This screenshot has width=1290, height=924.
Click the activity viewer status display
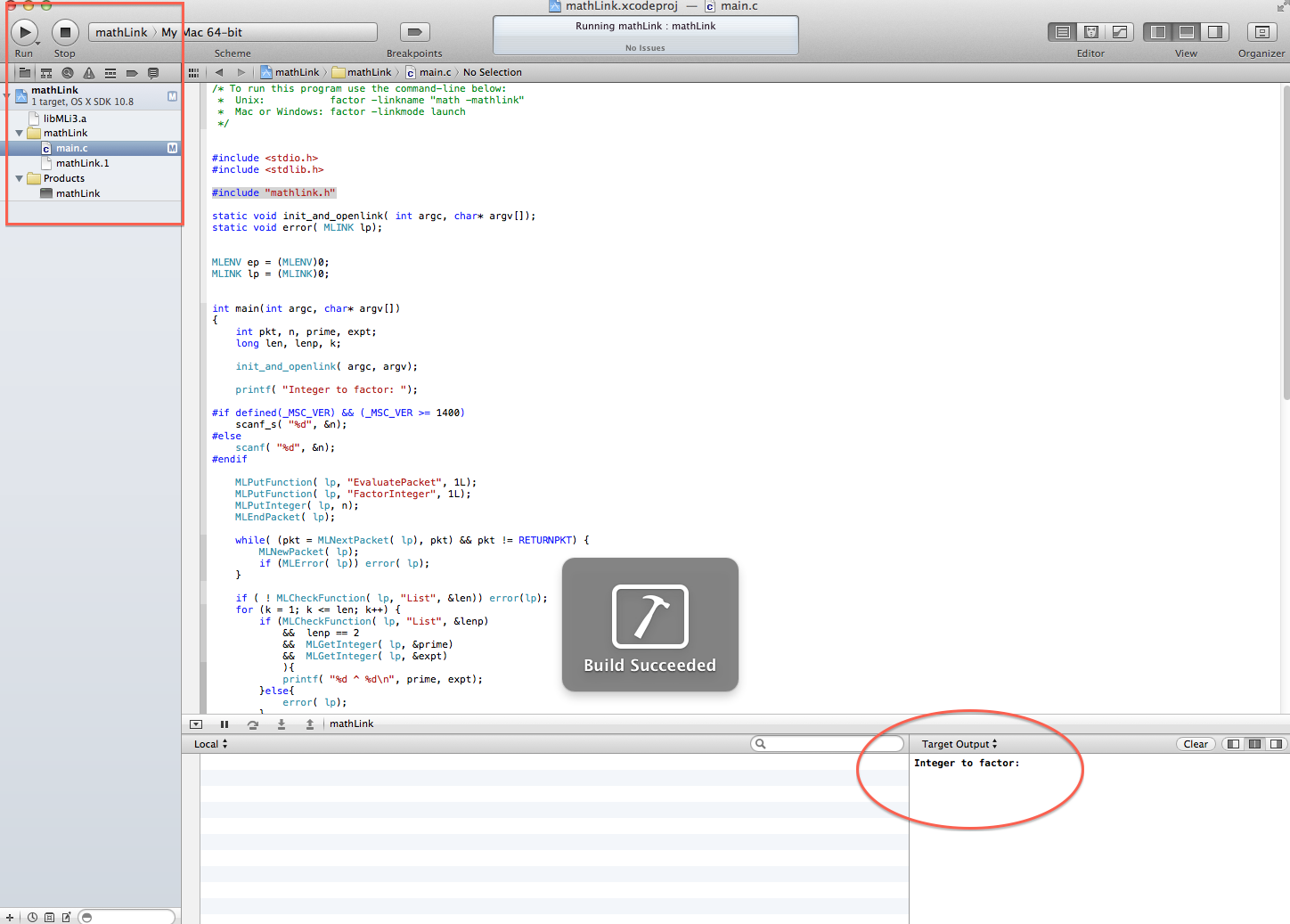point(646,36)
